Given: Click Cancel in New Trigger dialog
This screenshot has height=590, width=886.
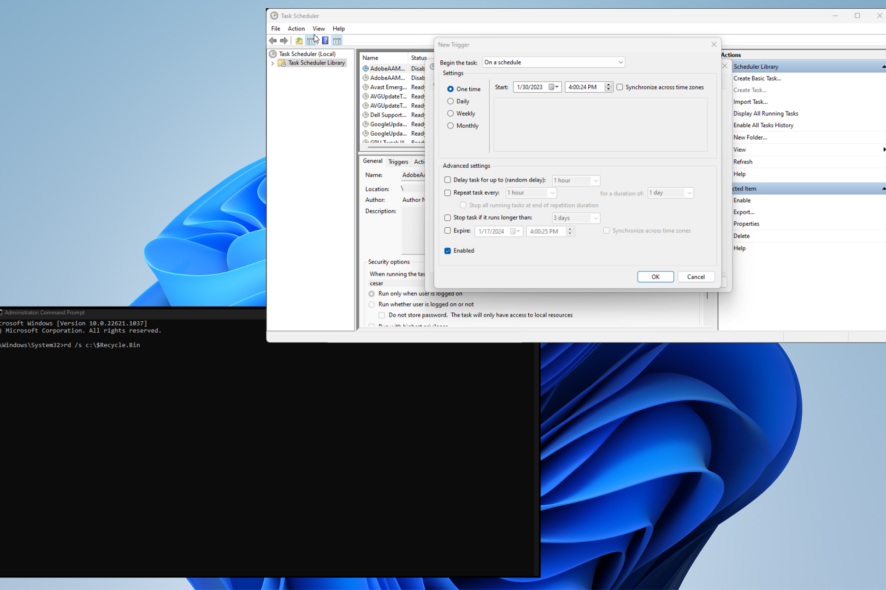Looking at the screenshot, I should (x=696, y=277).
